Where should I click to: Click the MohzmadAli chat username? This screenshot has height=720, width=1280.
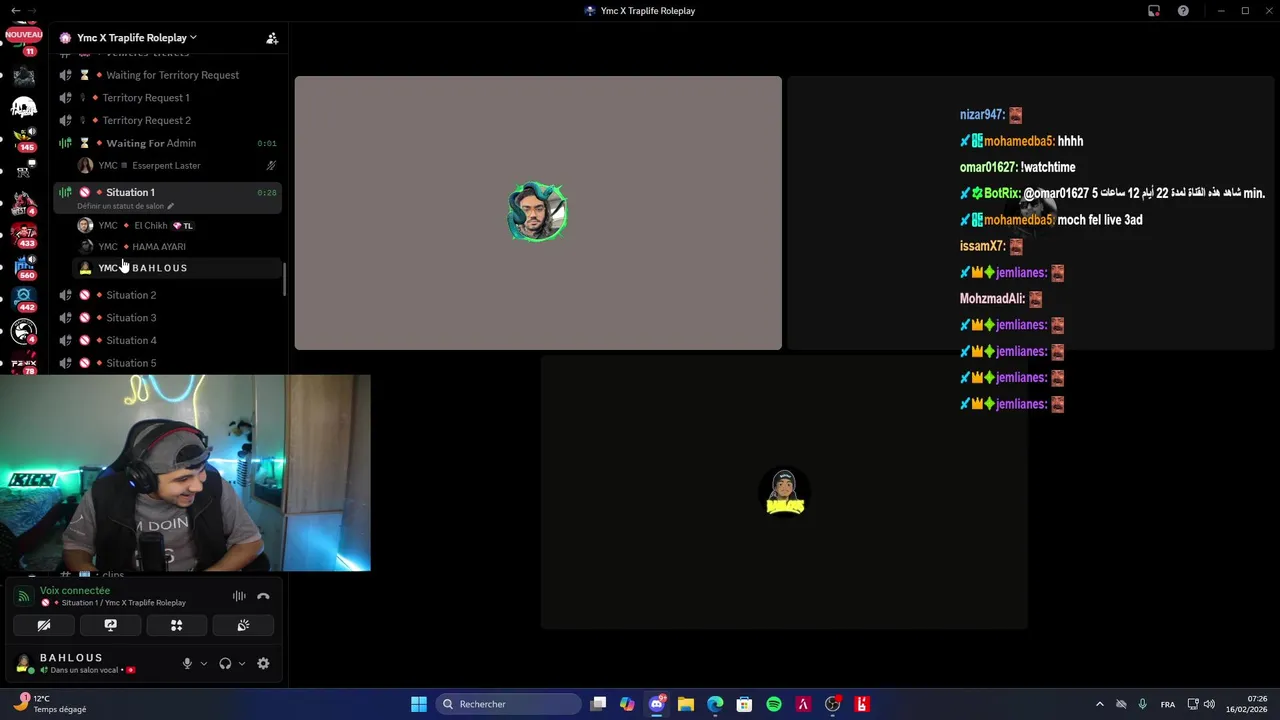pyautogui.click(x=992, y=299)
